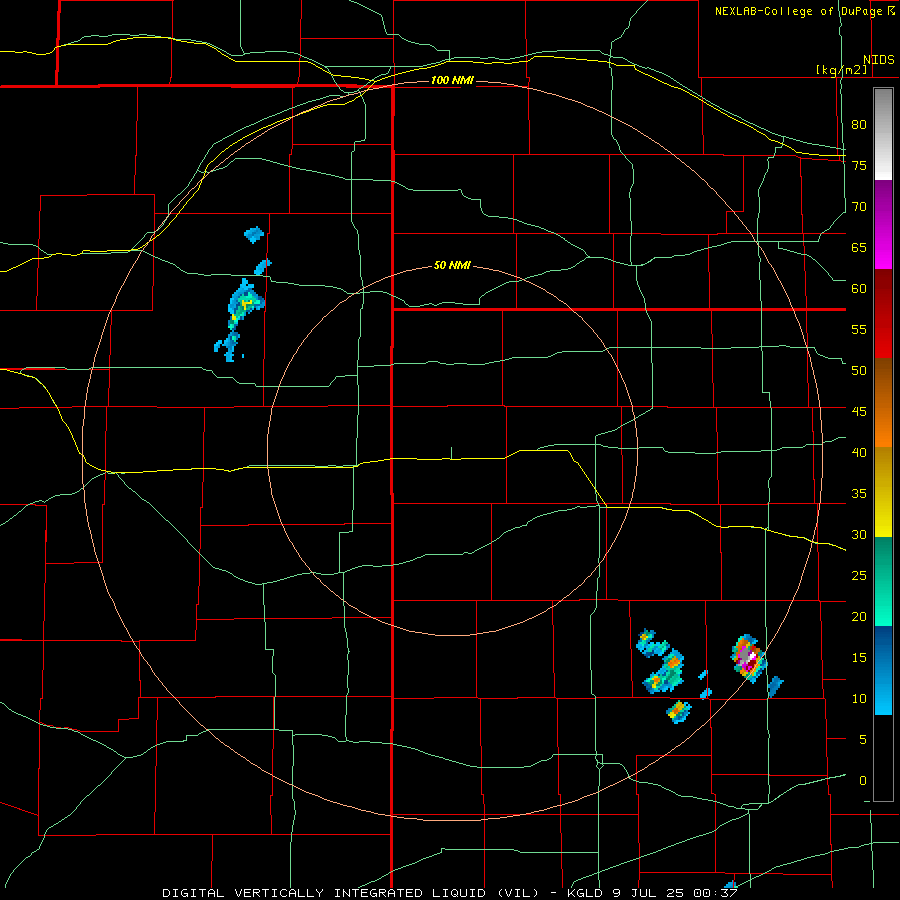Click the intense purple-white storm core in the southeast

[747, 658]
